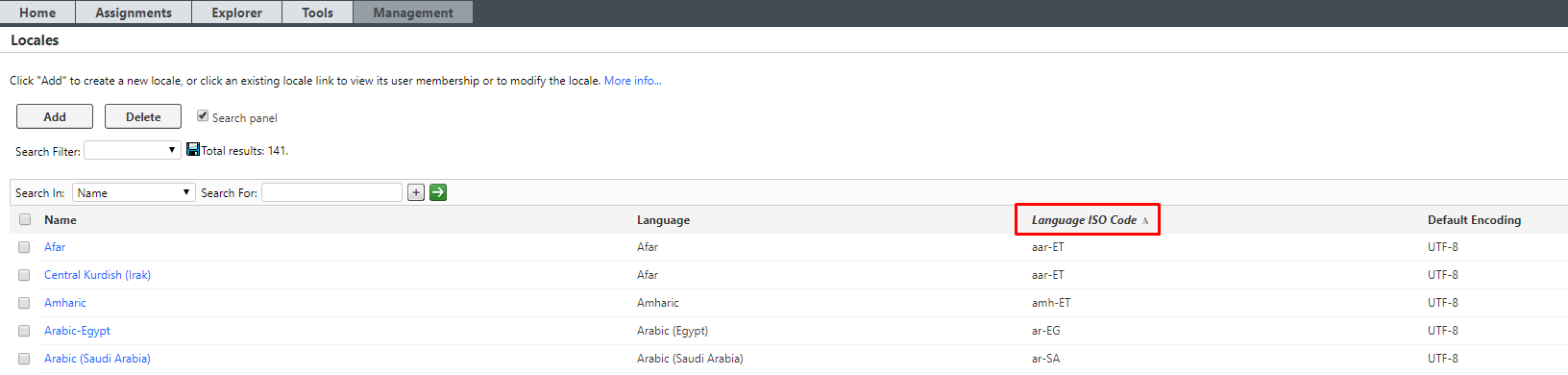
Task: Click into the Search For text field
Action: coord(331,192)
